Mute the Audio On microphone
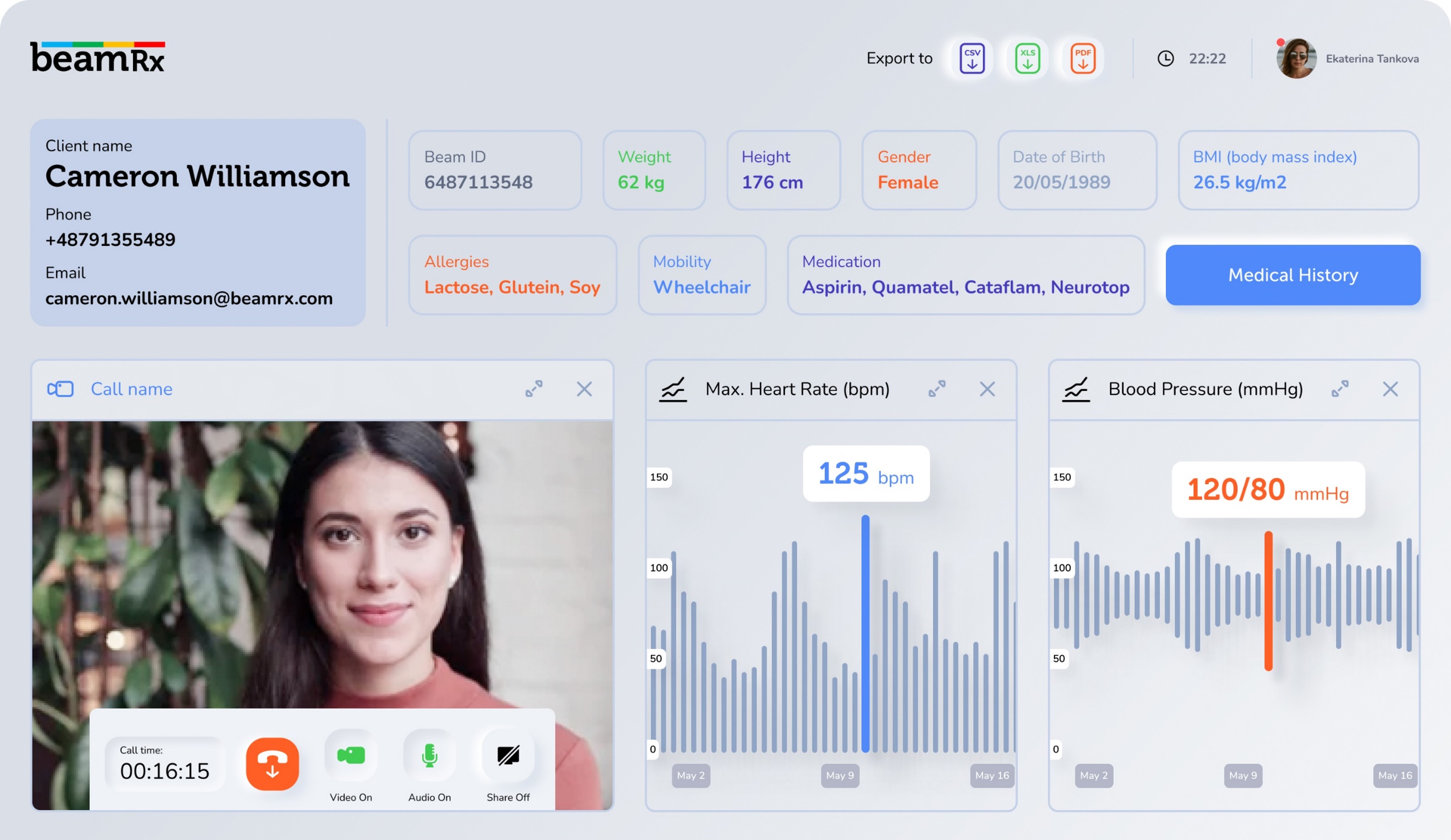The image size is (1451, 840). (429, 755)
